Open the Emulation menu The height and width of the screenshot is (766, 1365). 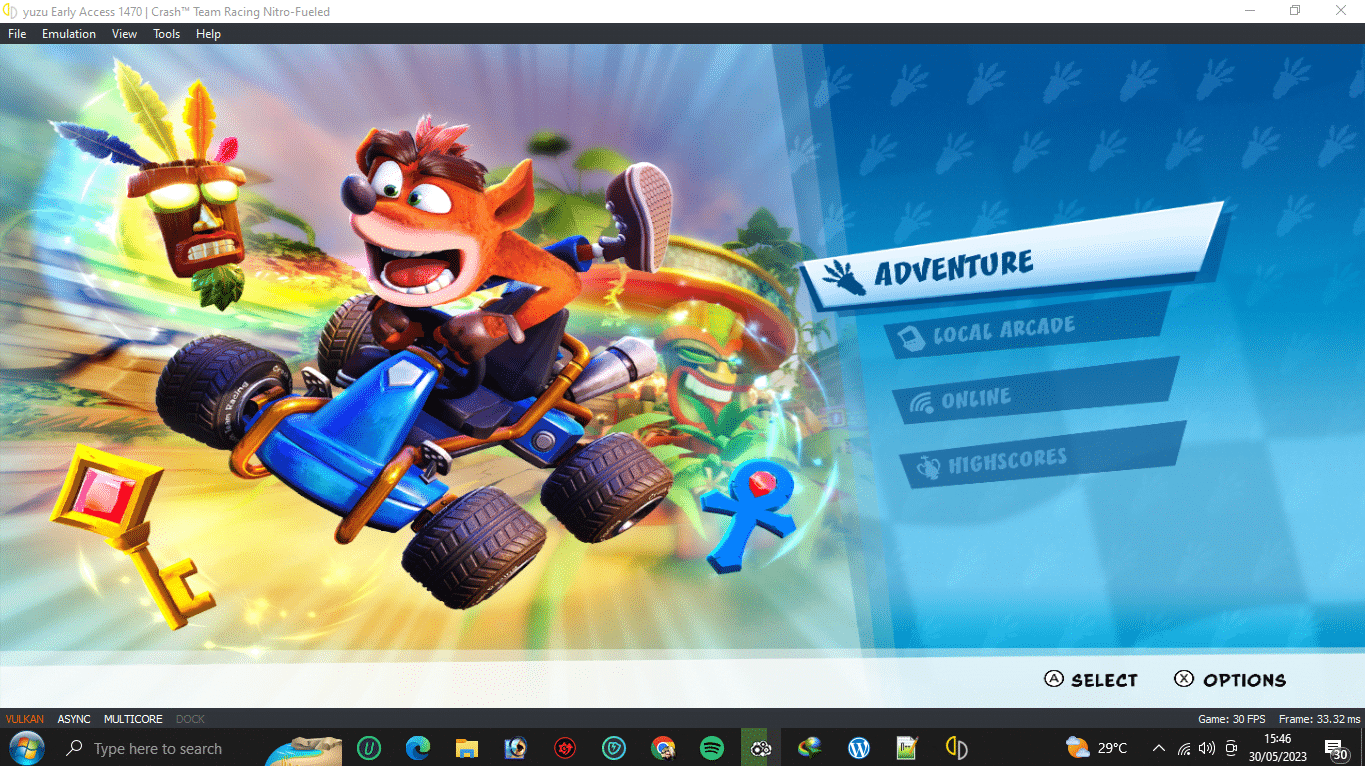click(69, 34)
